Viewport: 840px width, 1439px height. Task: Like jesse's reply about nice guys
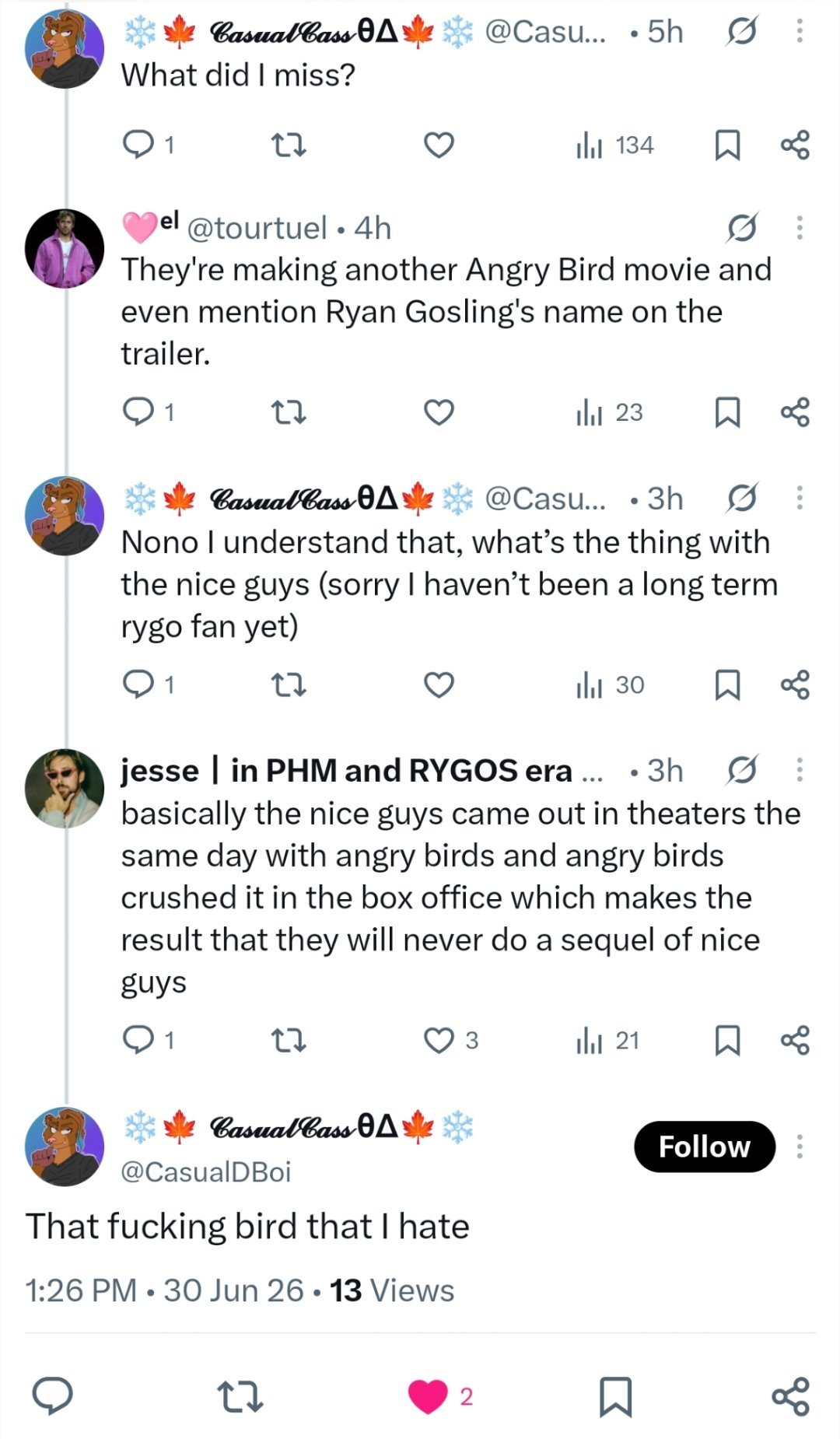439,1040
